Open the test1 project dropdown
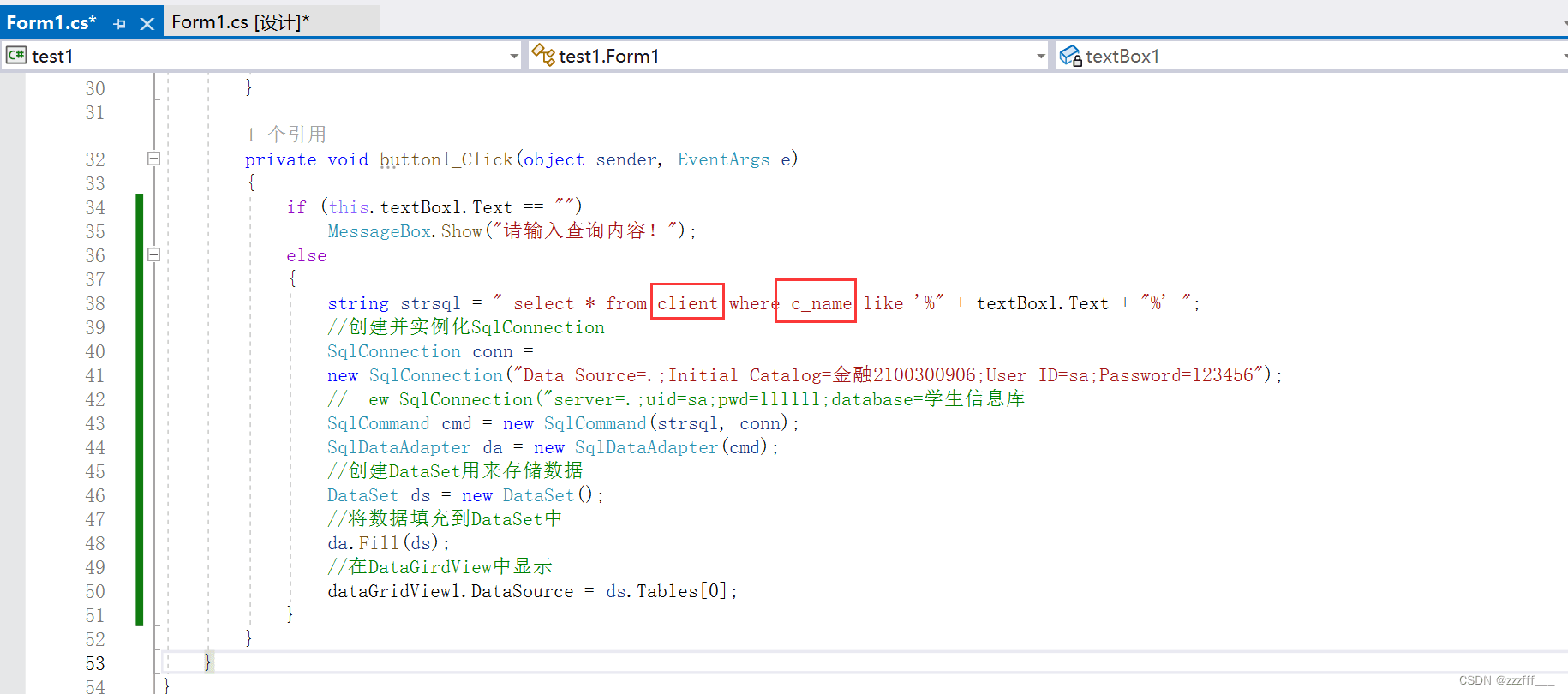The width and height of the screenshot is (1568, 694). tap(514, 57)
